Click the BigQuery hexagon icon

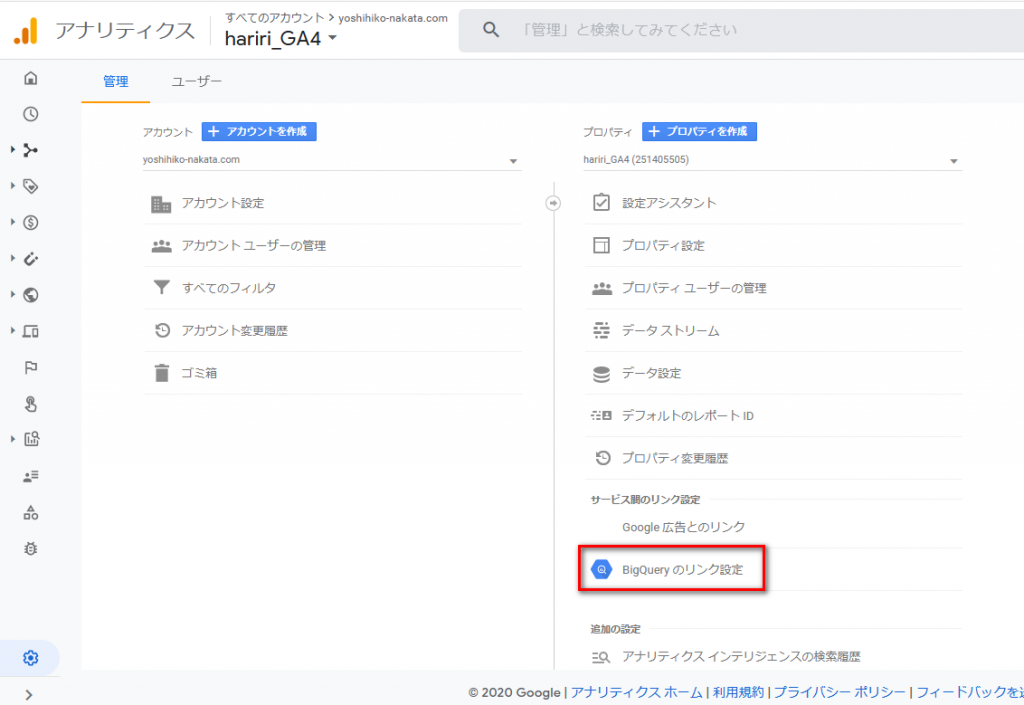pos(601,569)
